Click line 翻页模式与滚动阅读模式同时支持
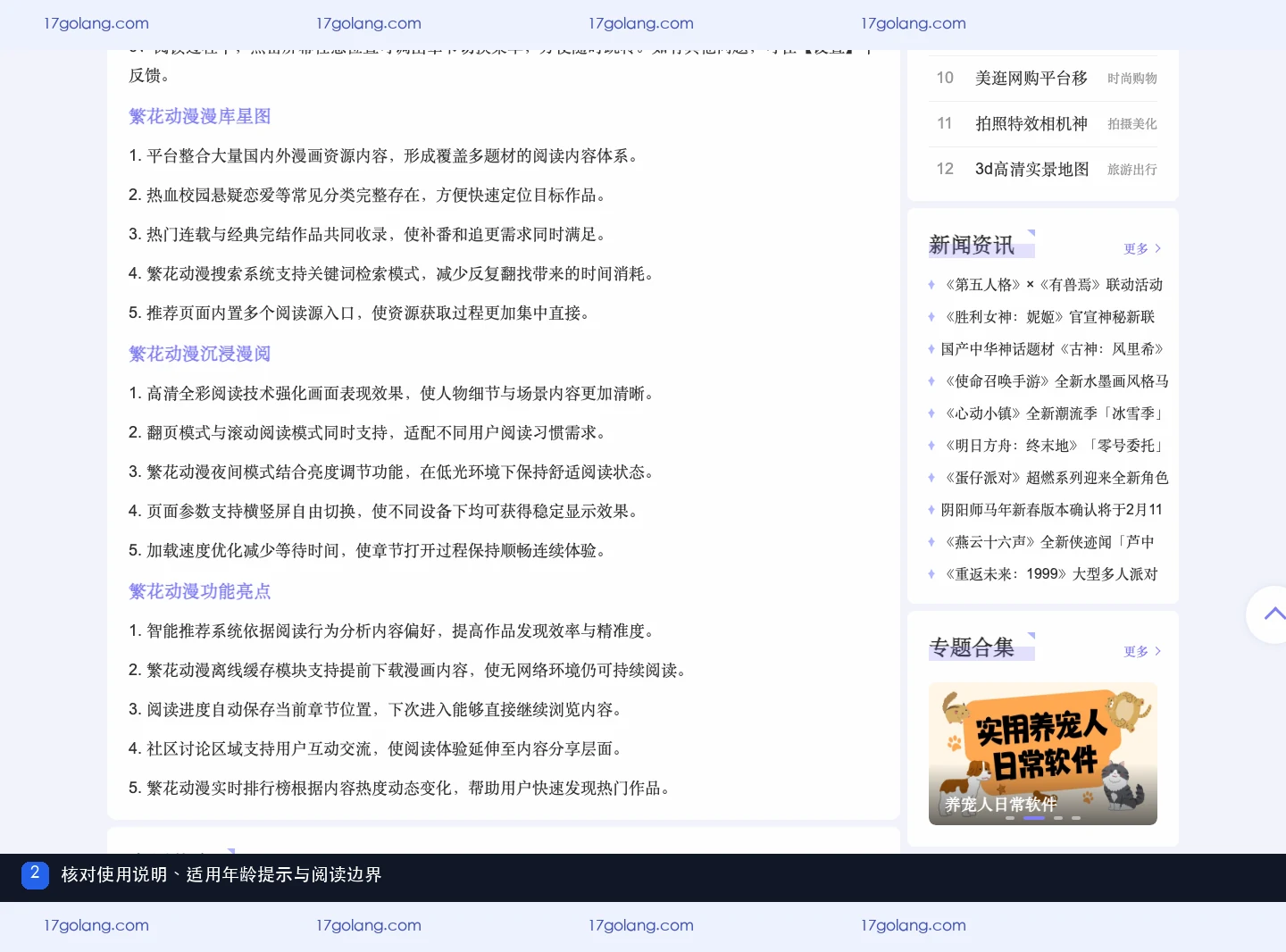This screenshot has width=1286, height=952. [x=370, y=433]
